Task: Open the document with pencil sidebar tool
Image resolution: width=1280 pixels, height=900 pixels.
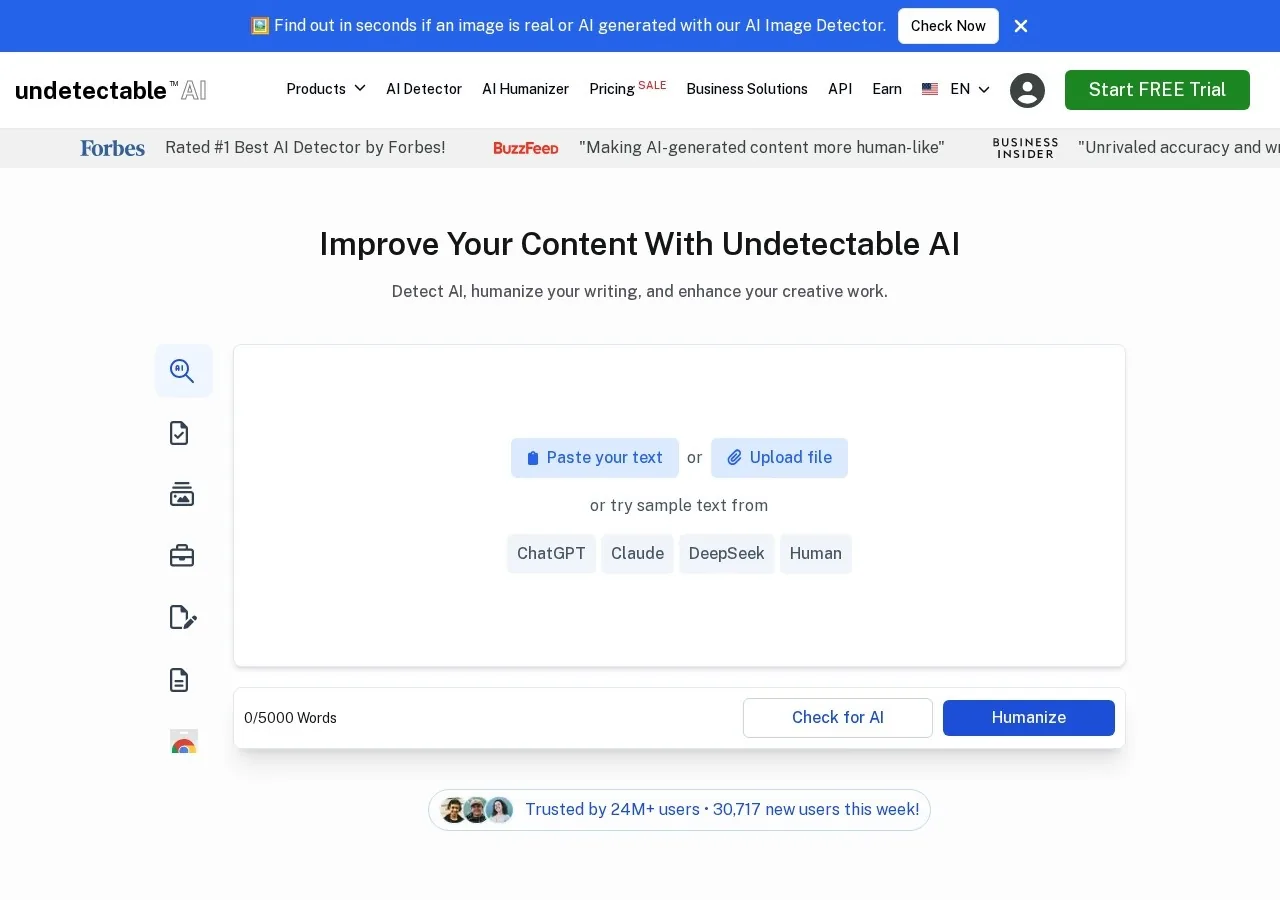Action: (x=183, y=618)
